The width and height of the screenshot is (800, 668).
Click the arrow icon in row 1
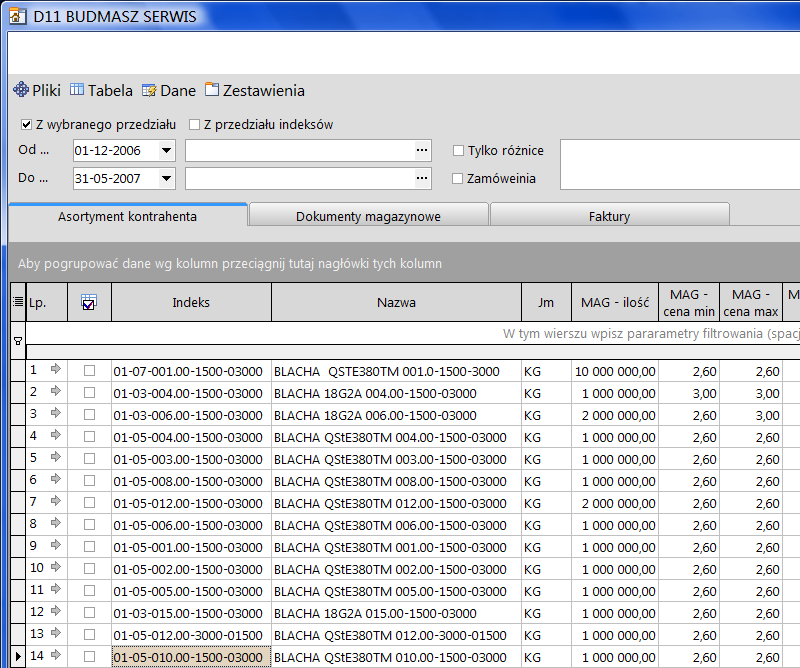click(x=56, y=368)
